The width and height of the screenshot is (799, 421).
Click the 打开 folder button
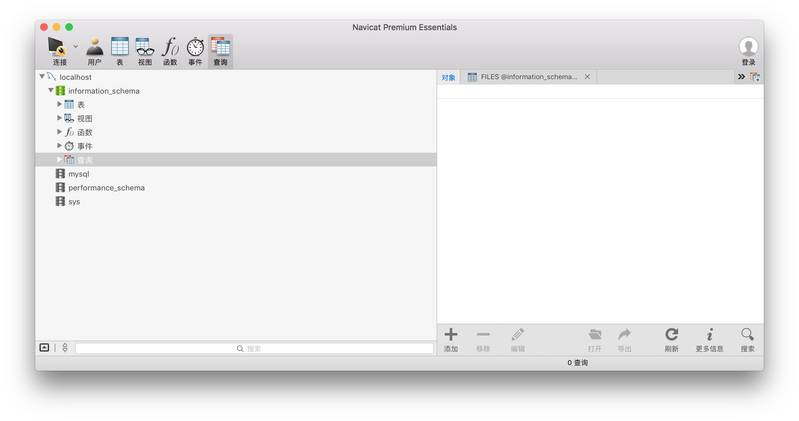click(x=595, y=340)
